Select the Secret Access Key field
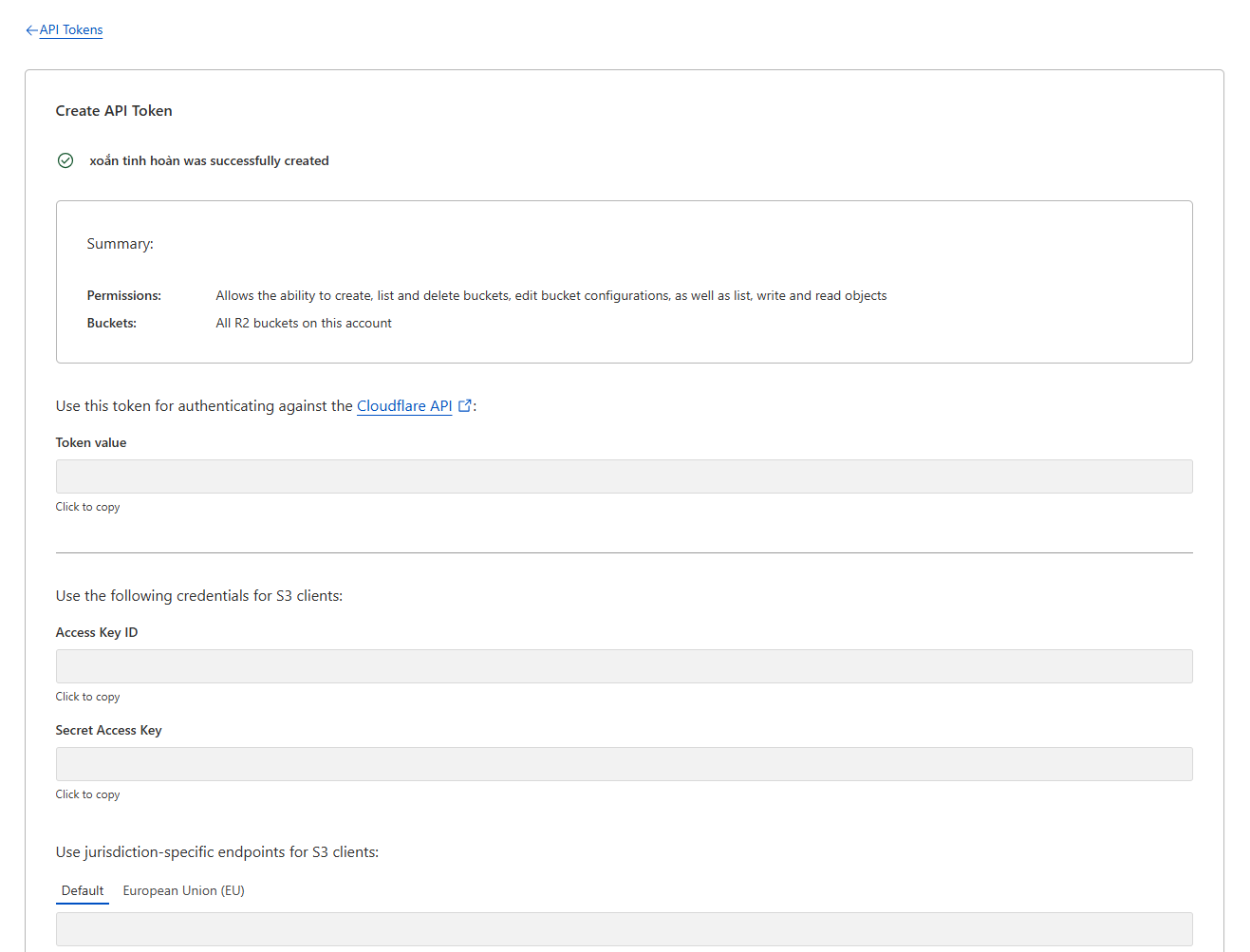This screenshot has height=952, width=1250. pyautogui.click(x=624, y=764)
